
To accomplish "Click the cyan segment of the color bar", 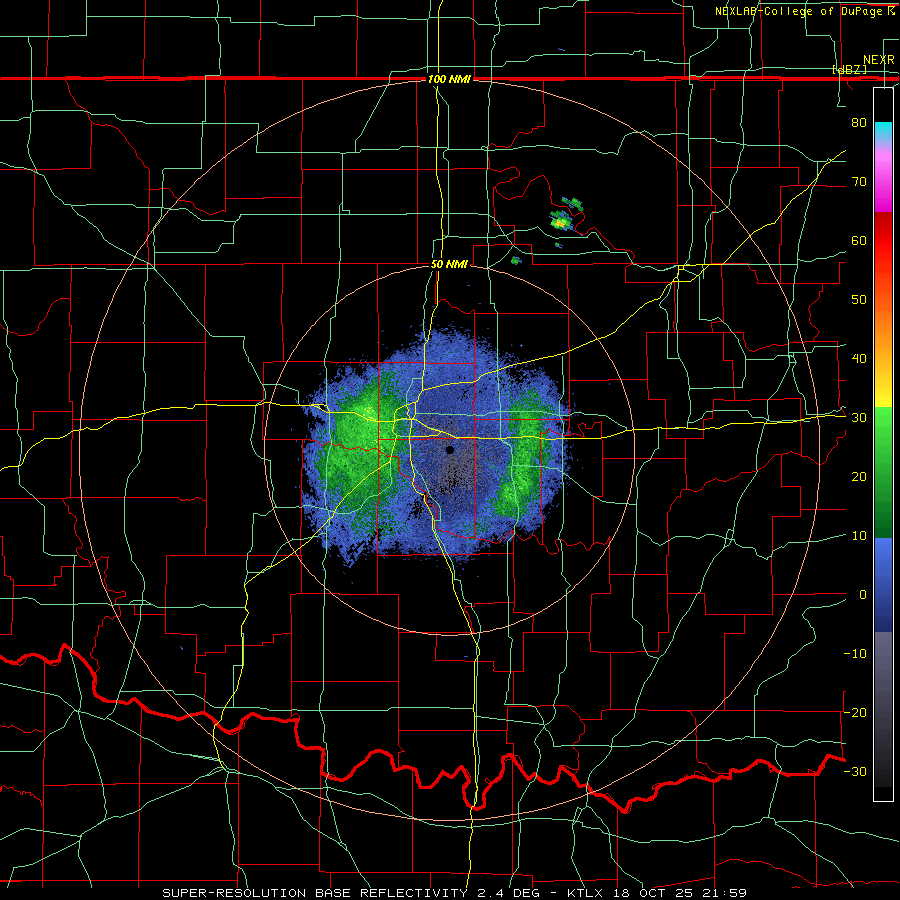I will (883, 131).
